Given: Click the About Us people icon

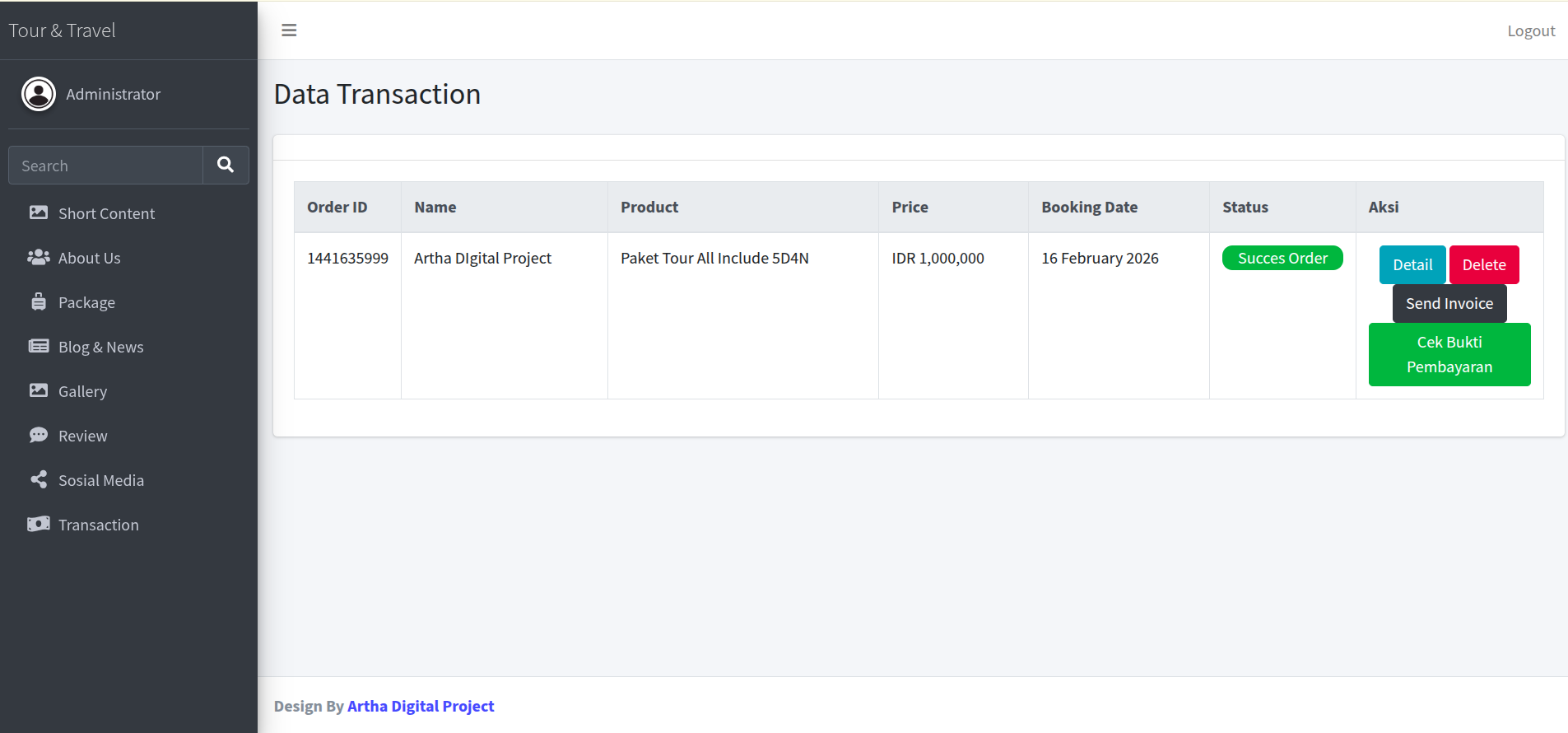Looking at the screenshot, I should pyautogui.click(x=39, y=257).
